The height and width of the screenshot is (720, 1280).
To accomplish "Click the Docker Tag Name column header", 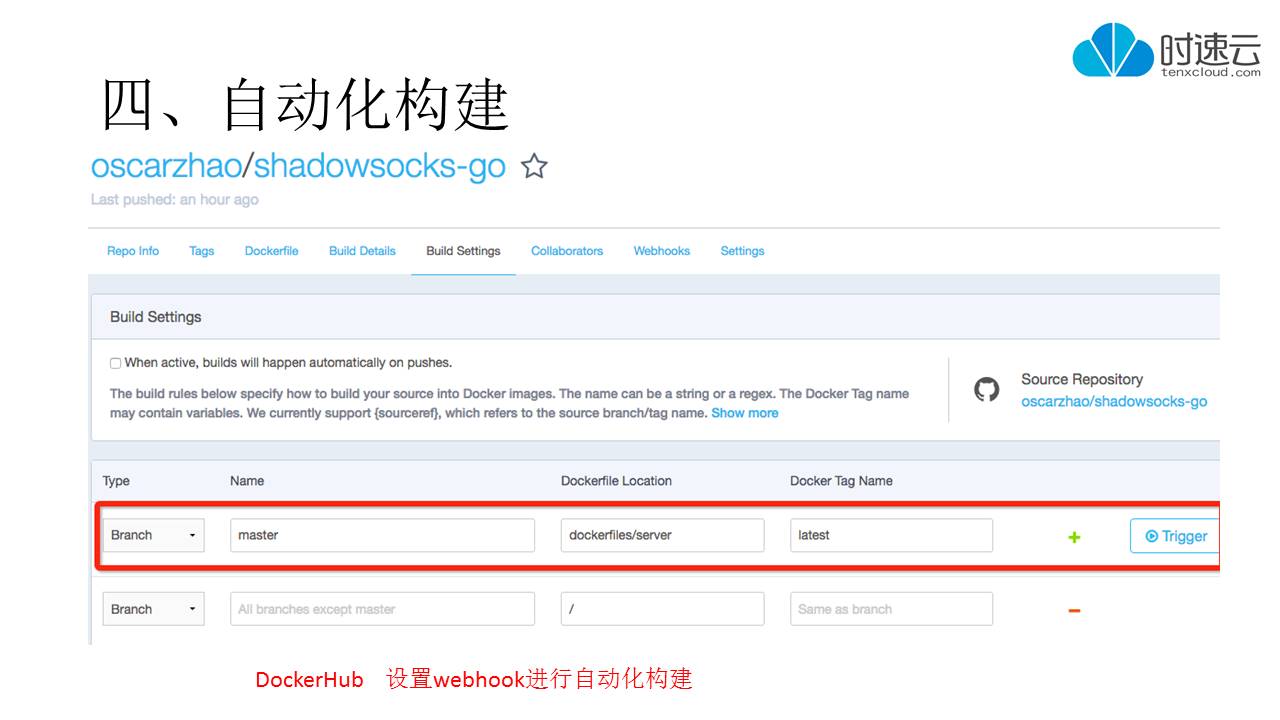I will coord(841,481).
